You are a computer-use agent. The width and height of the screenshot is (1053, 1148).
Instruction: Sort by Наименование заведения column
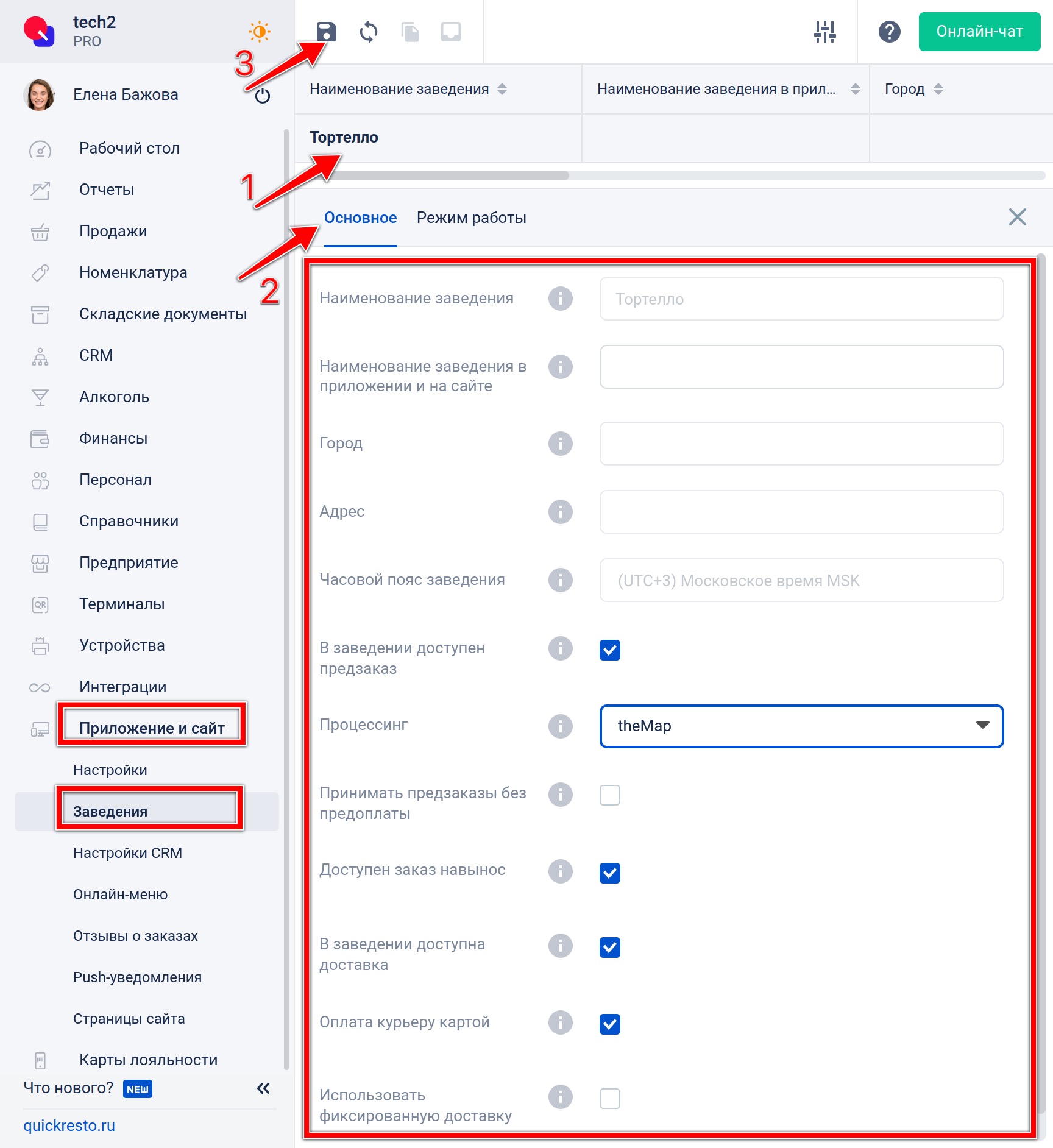(408, 89)
